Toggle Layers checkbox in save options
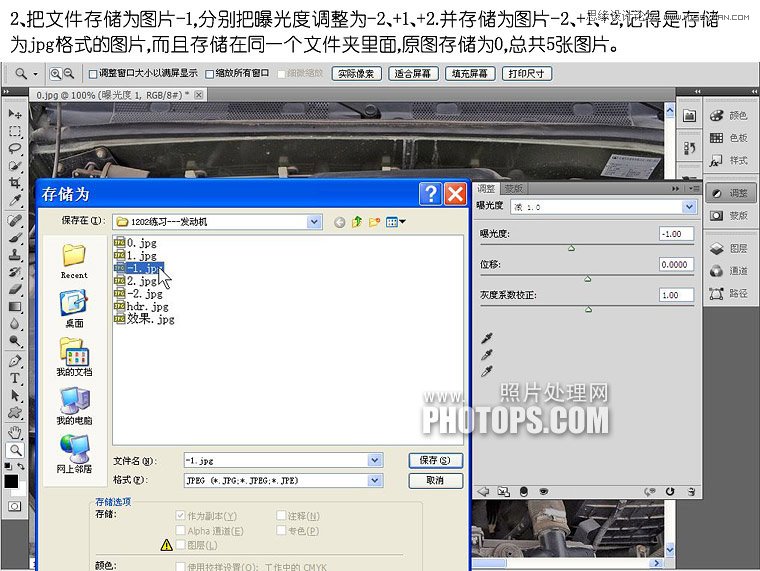 tap(180, 545)
